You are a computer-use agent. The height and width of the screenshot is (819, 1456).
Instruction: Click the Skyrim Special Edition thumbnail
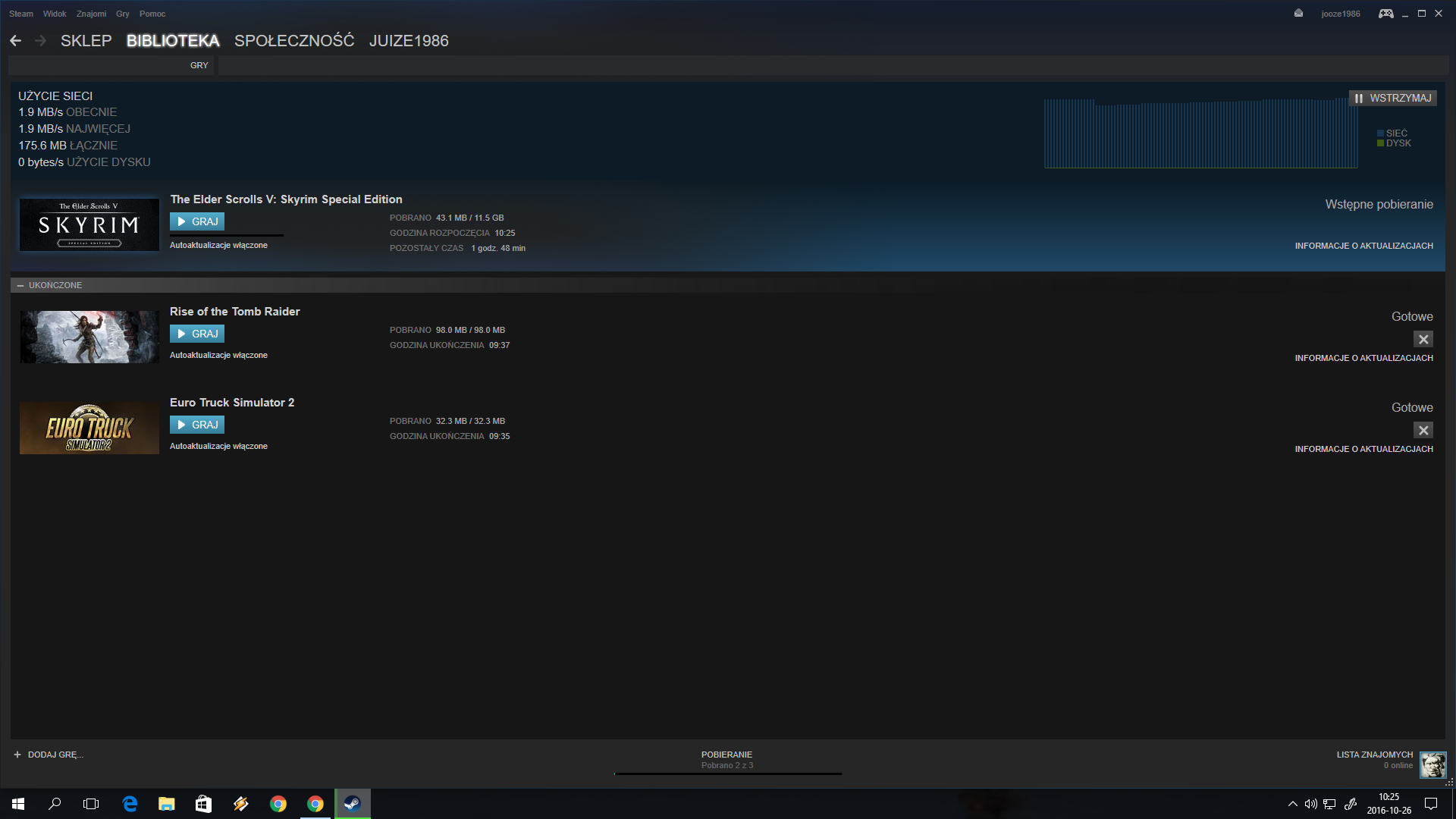pos(89,224)
